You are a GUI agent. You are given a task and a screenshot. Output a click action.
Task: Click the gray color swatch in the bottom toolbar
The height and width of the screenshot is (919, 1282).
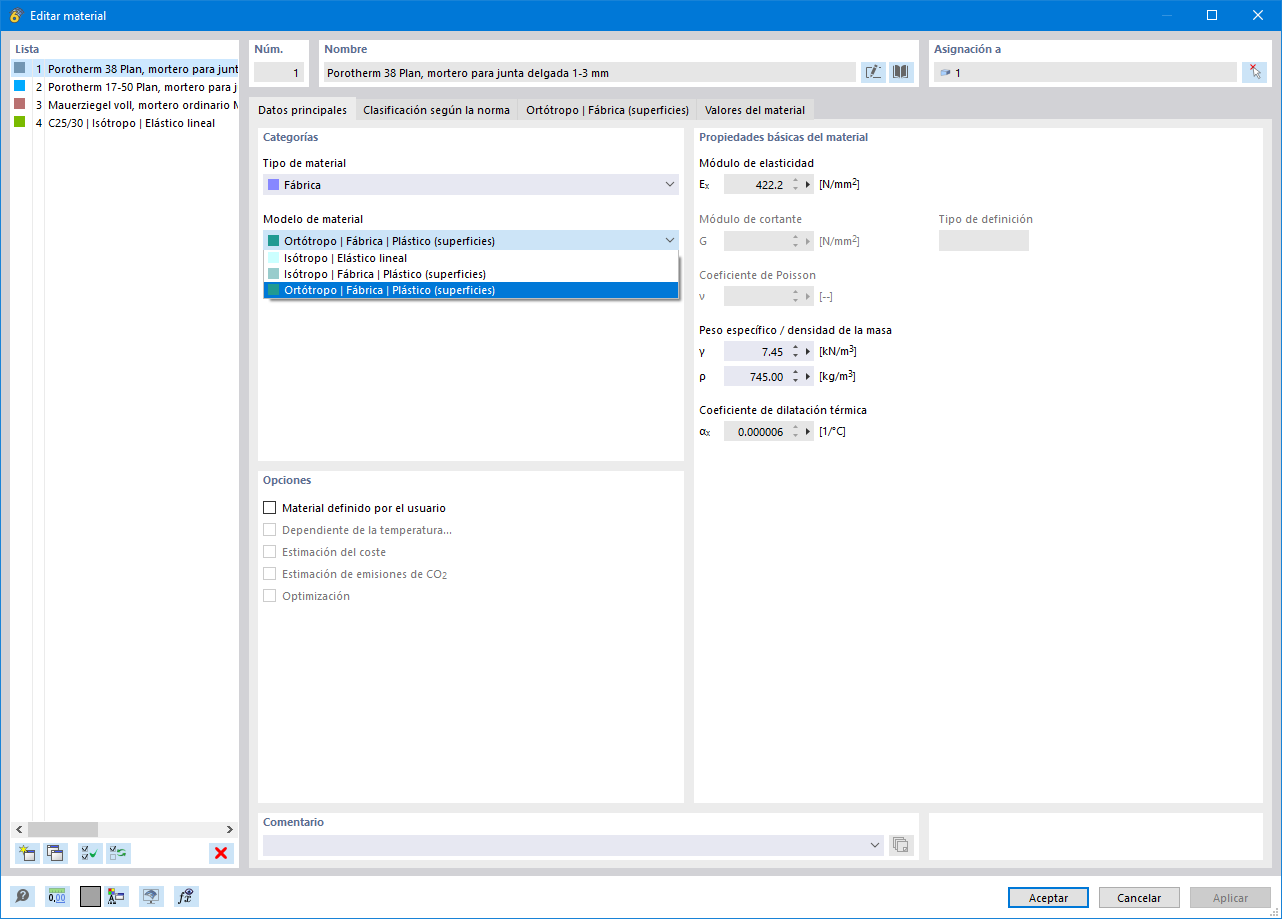tap(90, 896)
